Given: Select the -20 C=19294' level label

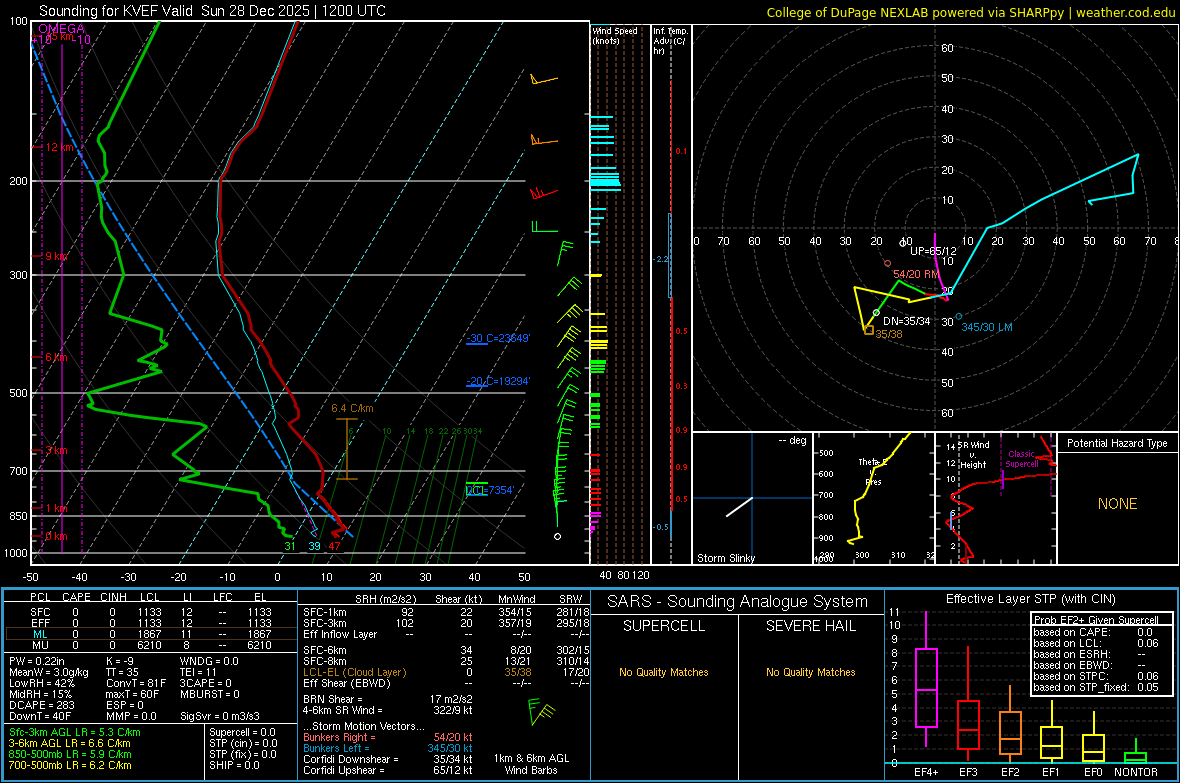Looking at the screenshot, I should click(x=498, y=381).
